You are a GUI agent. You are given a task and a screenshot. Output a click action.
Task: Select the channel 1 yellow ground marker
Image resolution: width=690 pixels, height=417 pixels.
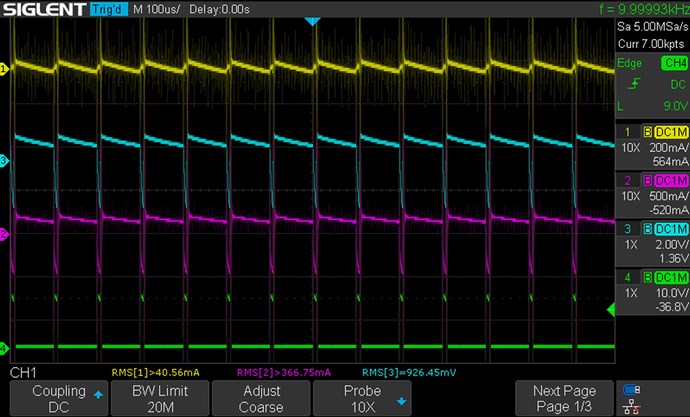point(4,69)
